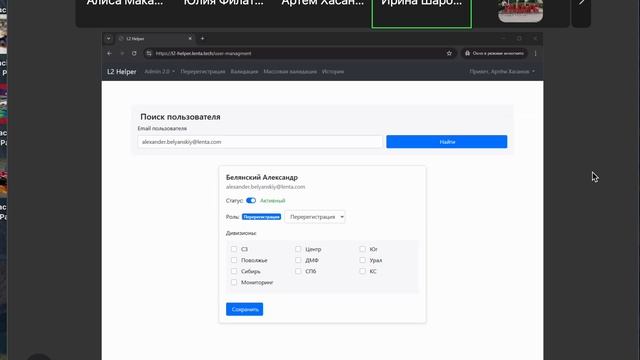Click the Поиск пользователя heading

180,117
